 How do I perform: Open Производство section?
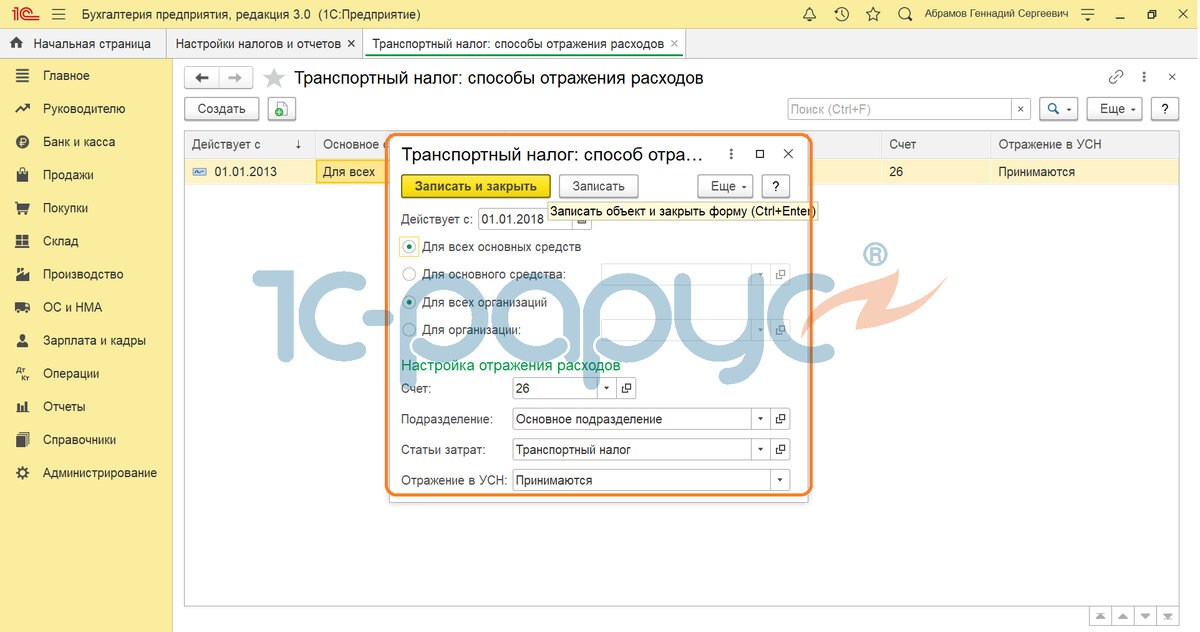83,274
